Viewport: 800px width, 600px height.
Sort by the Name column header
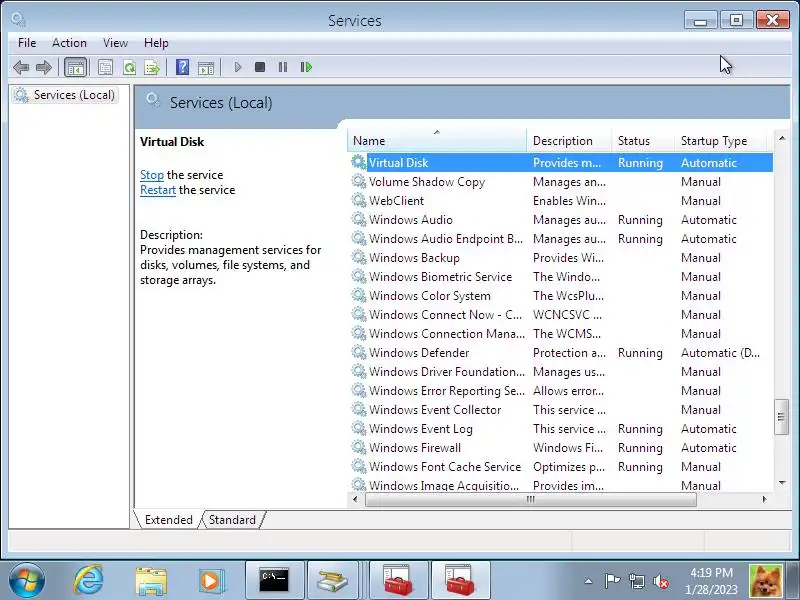437,141
